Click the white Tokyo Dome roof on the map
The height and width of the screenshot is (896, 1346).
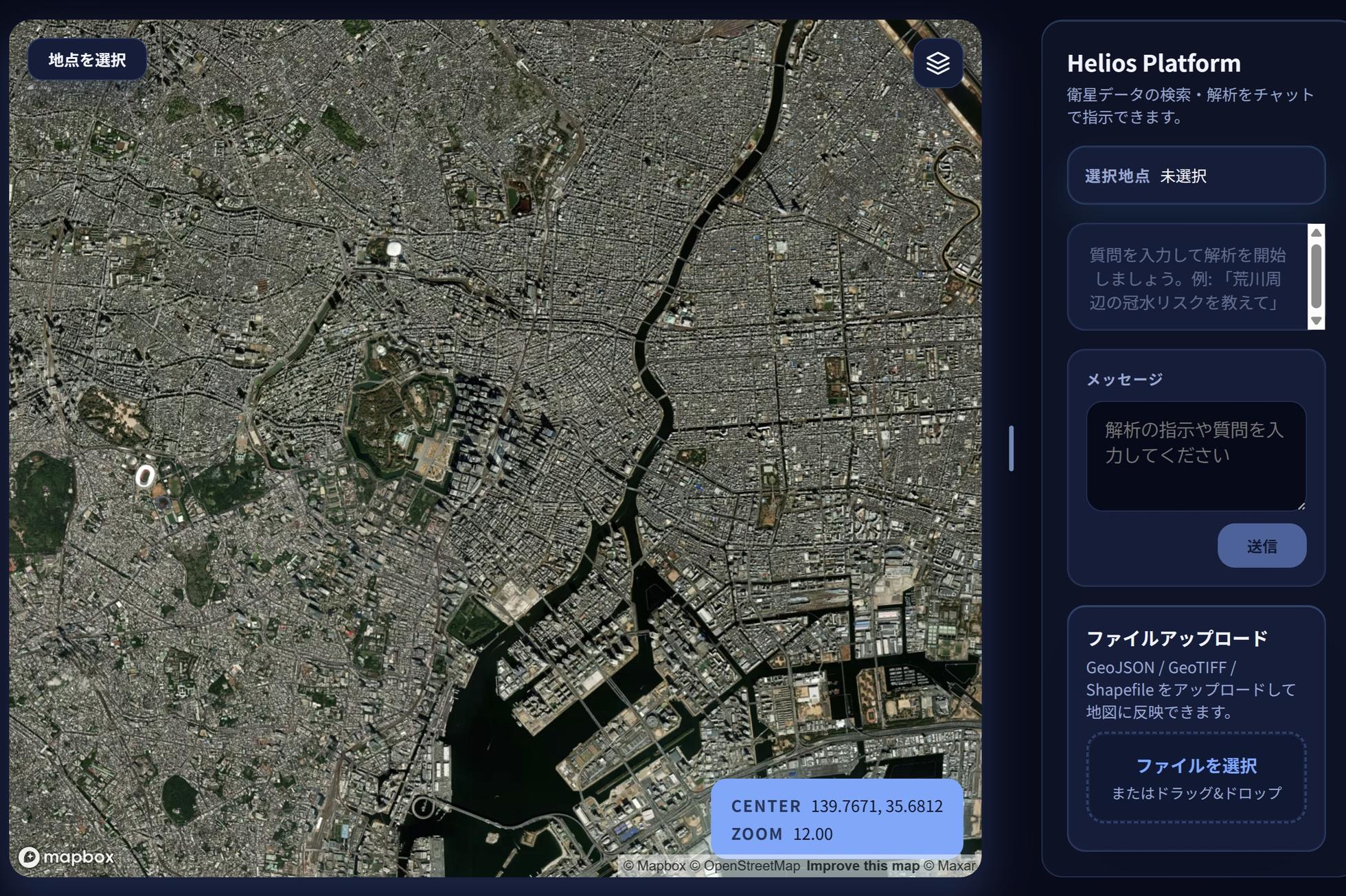394,248
